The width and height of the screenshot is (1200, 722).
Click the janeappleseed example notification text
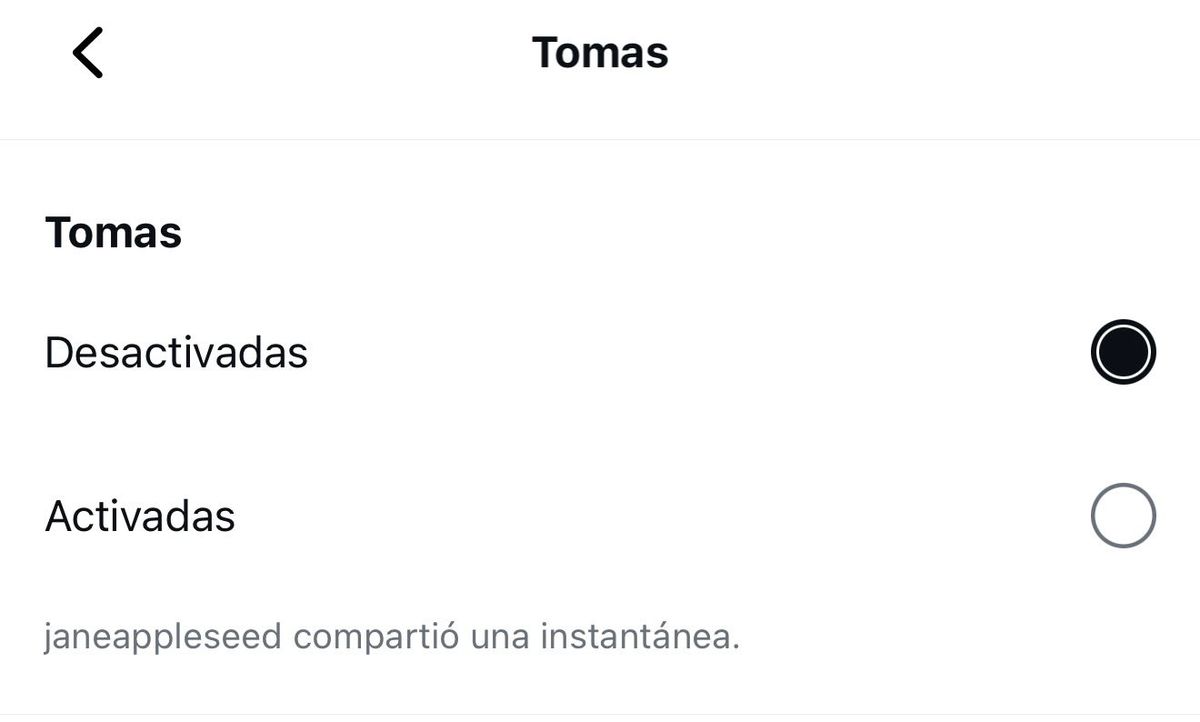[391, 637]
